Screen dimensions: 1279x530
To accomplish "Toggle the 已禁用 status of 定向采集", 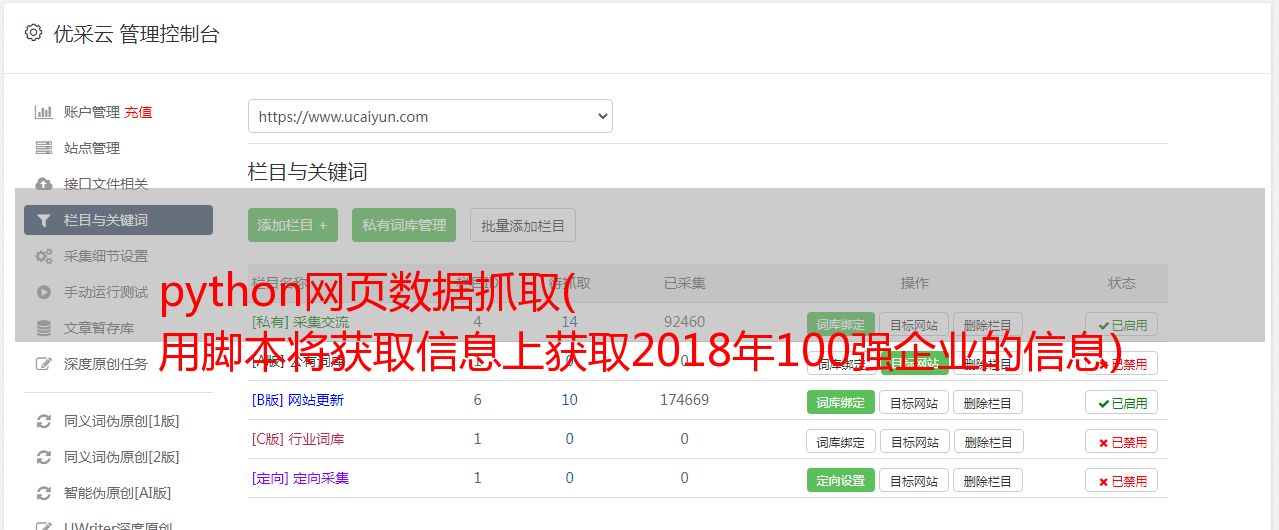I will tap(1122, 480).
